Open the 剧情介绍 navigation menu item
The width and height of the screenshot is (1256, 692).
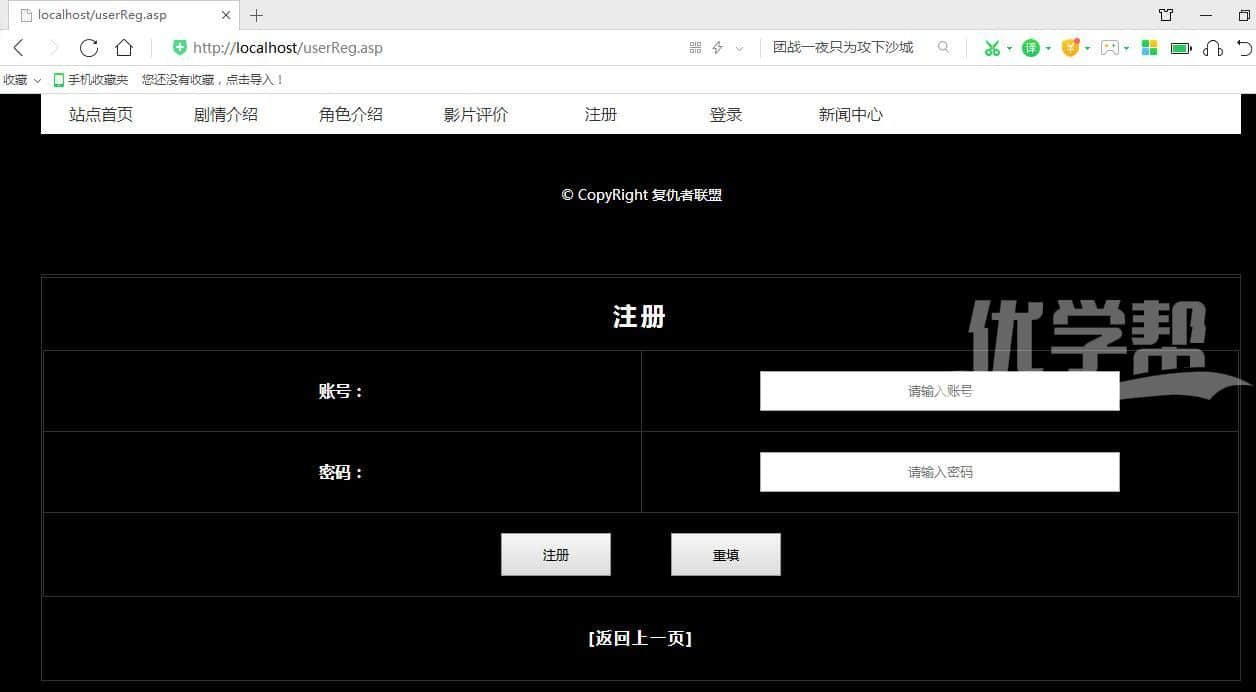point(226,115)
